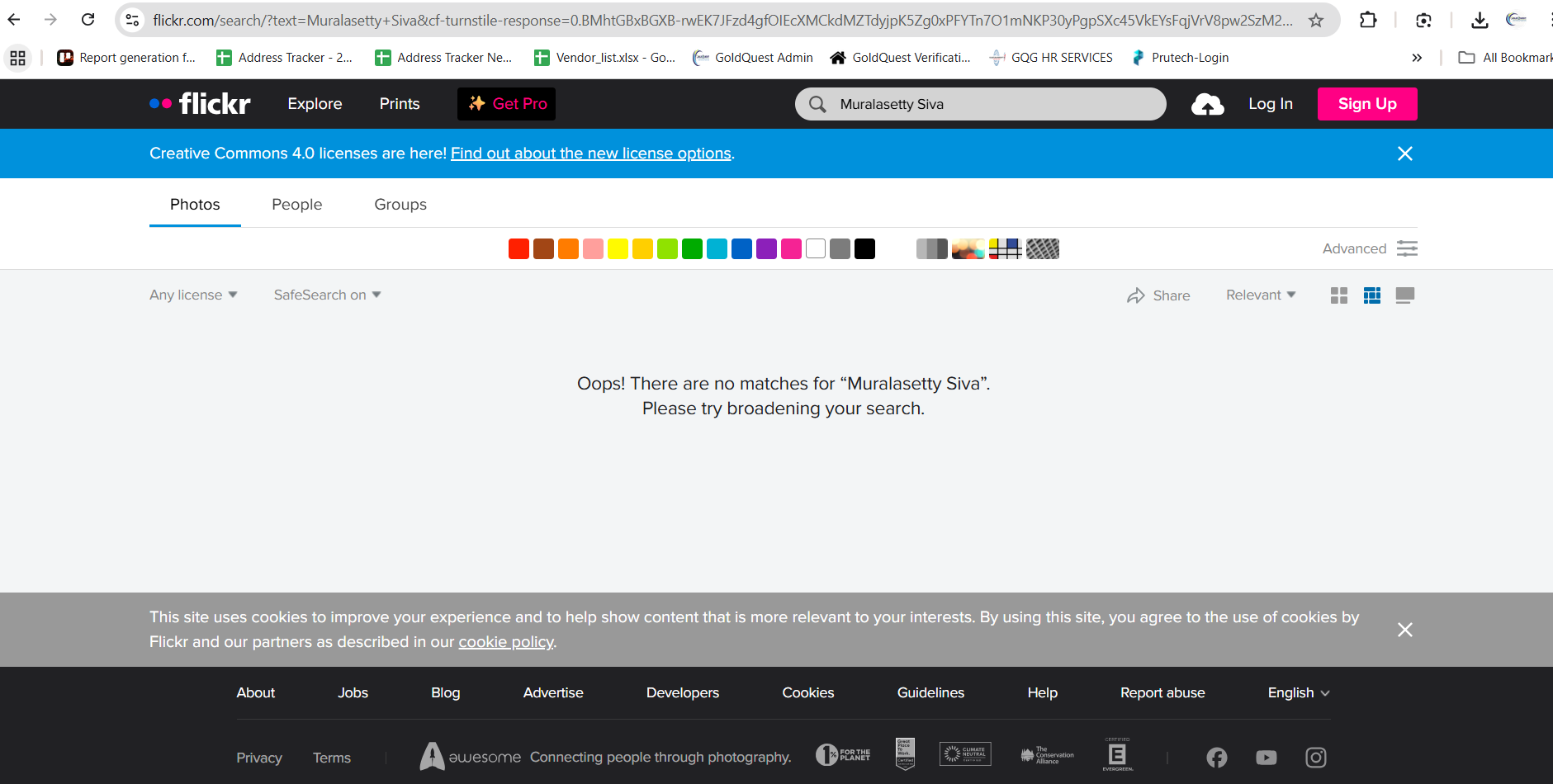Click the browser address bar URL
Screen dimensions: 1553x784
point(722,20)
